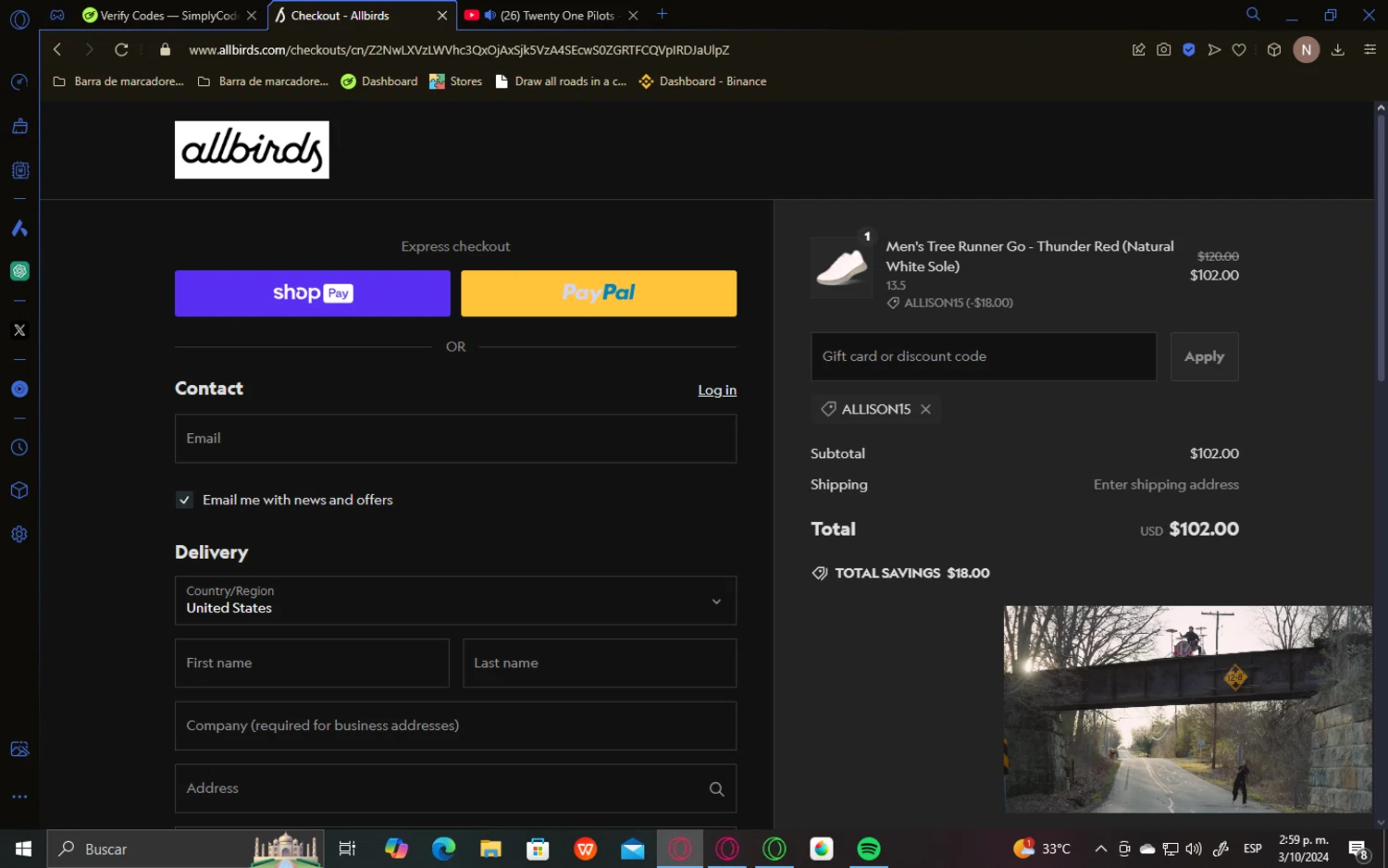Viewport: 1388px width, 868px height.
Task: Open Aria AI icon in sidebar
Action: point(19,229)
